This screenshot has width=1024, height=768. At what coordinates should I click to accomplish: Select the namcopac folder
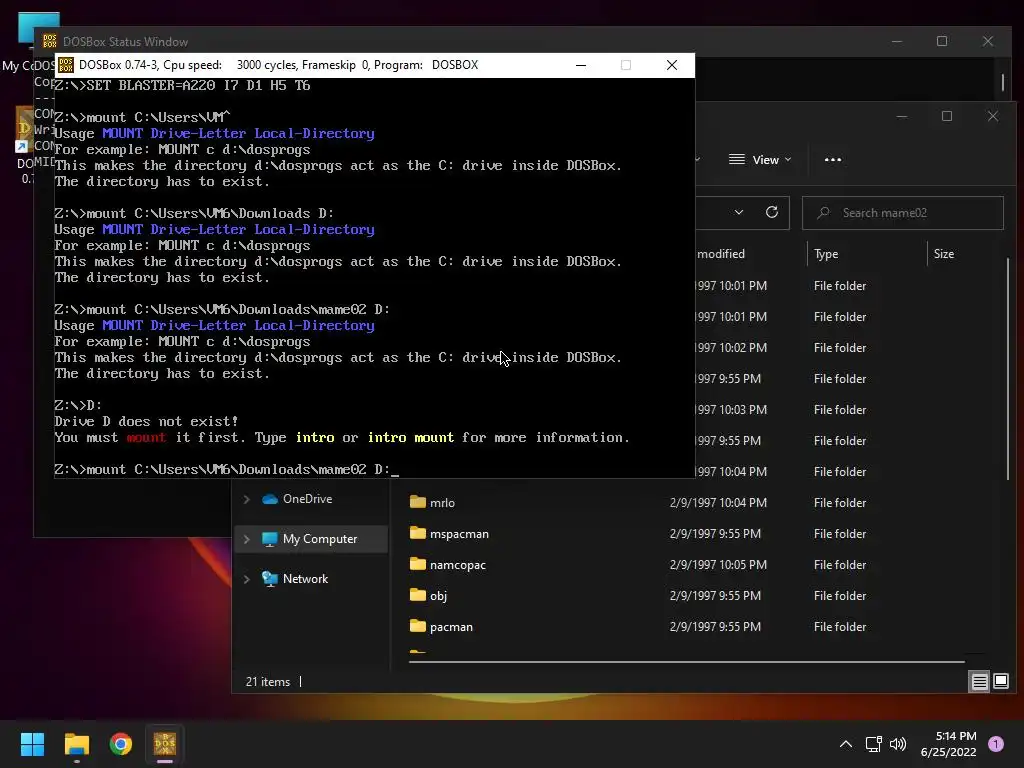click(457, 565)
